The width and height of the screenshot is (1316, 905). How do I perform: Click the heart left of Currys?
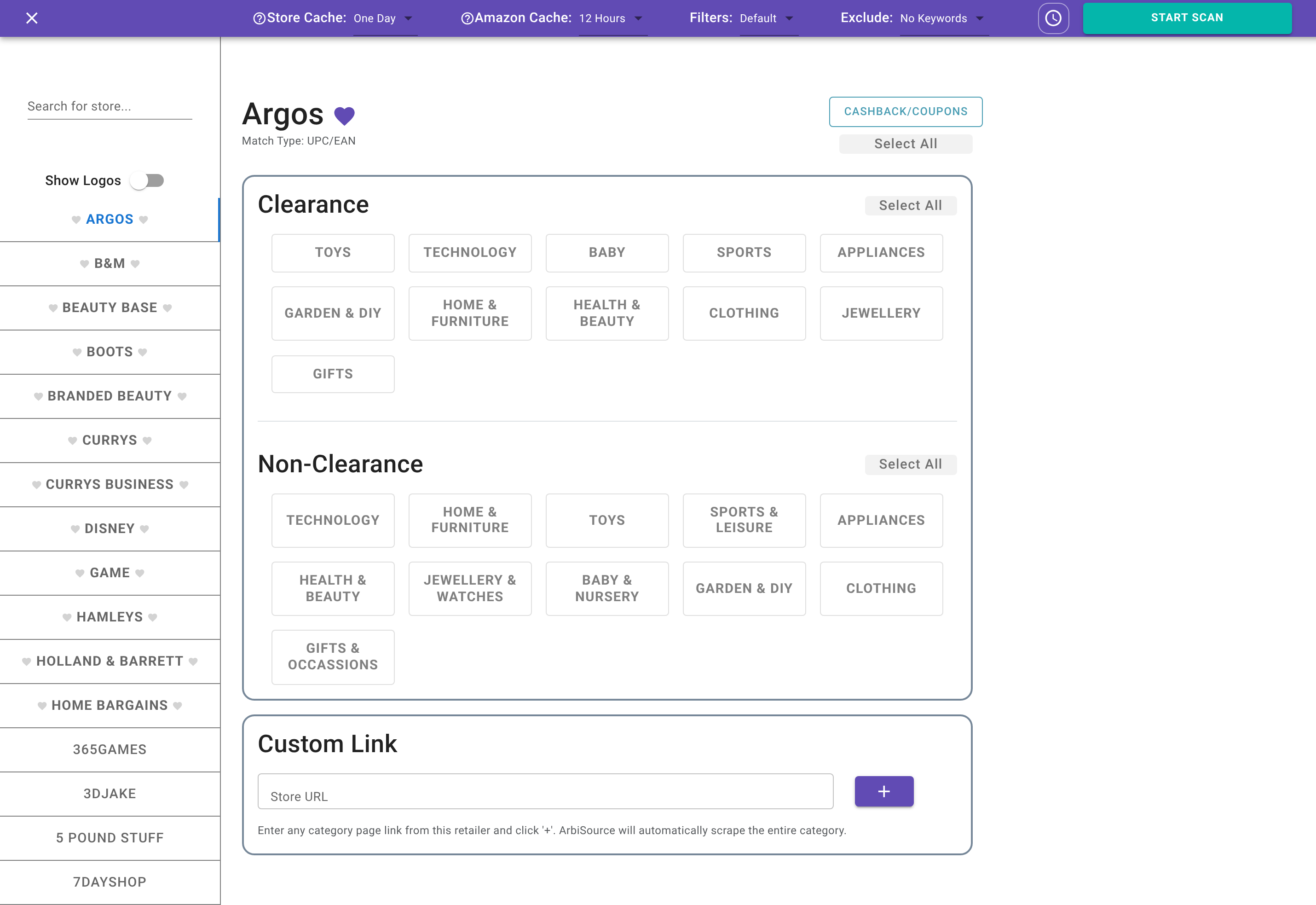[x=73, y=441]
